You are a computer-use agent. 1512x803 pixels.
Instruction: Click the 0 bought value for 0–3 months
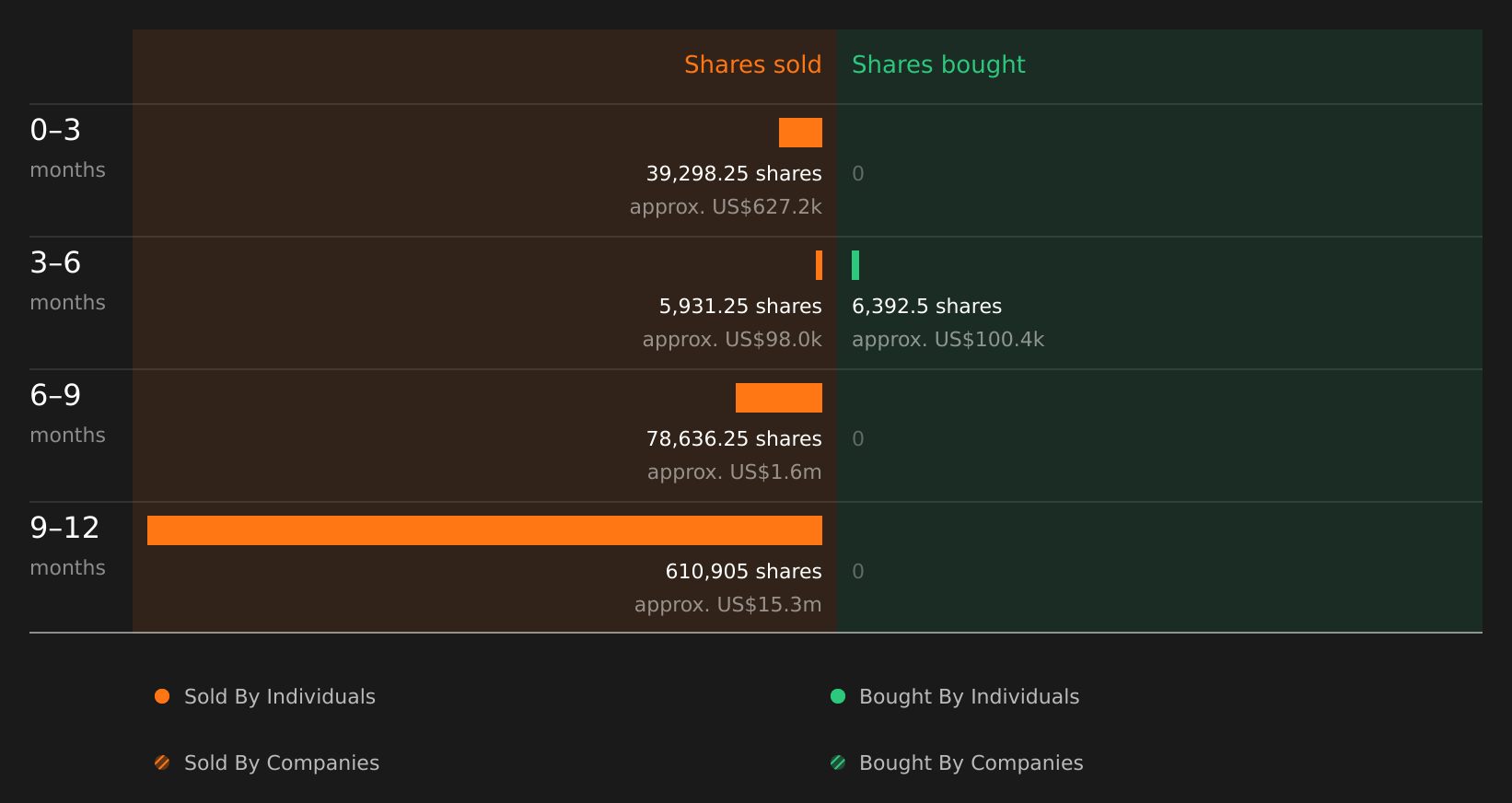point(858,174)
